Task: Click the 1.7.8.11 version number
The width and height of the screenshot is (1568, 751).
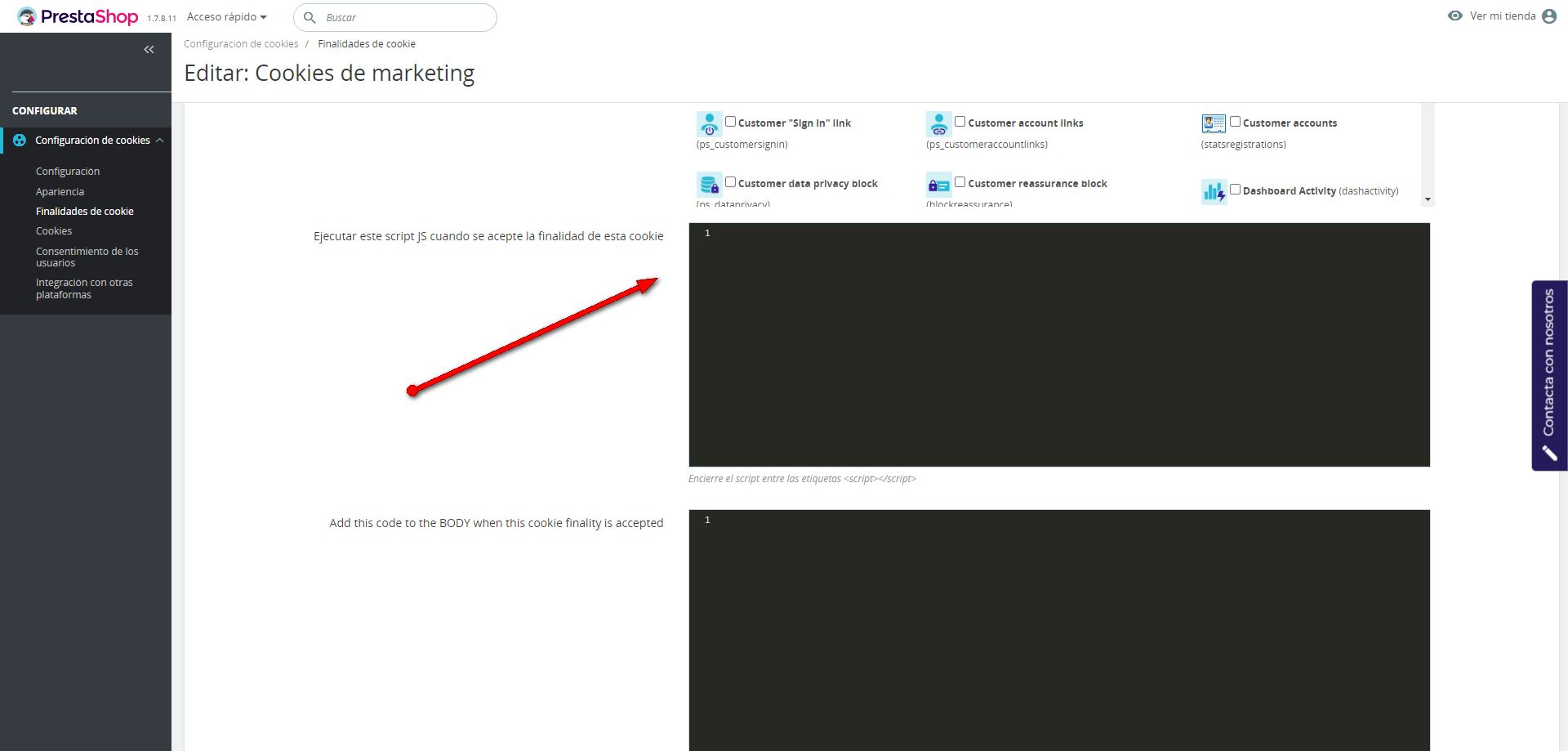Action: pos(162,18)
